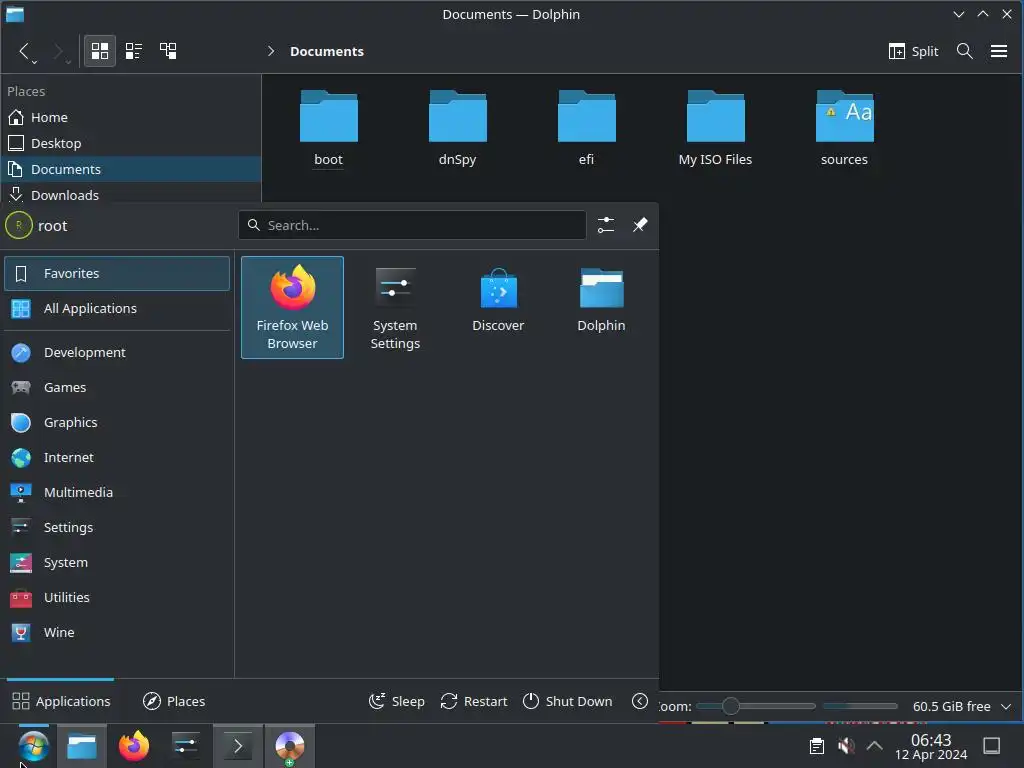Open the Development category
Image resolution: width=1024 pixels, height=768 pixels.
[117, 353]
